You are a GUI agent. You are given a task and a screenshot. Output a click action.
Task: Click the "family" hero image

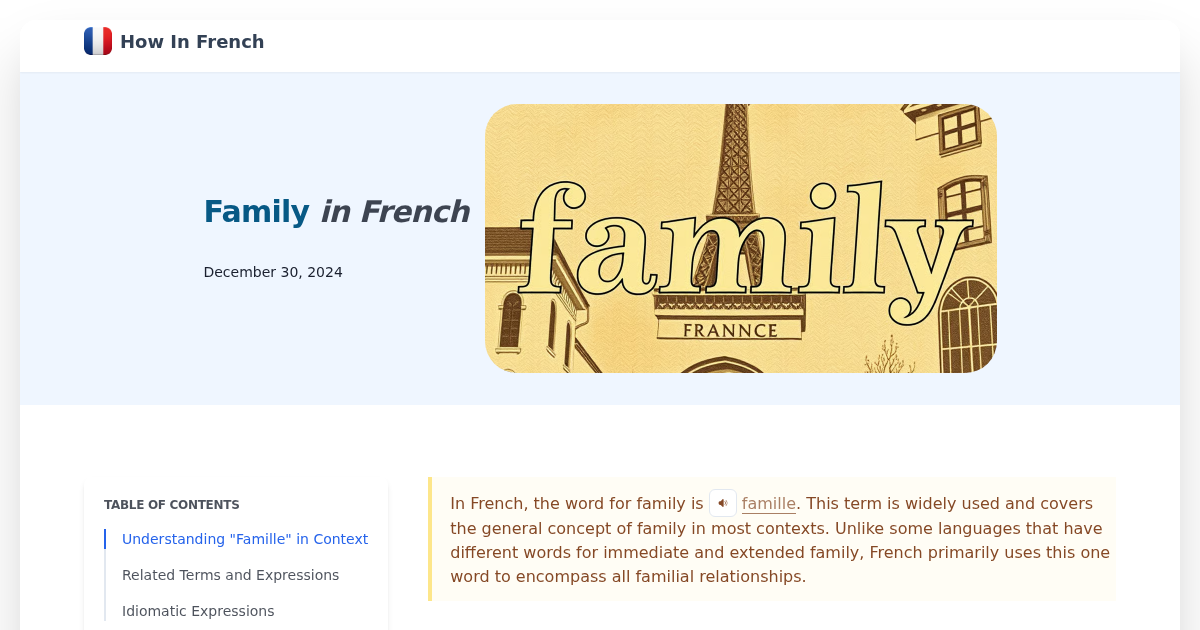coord(740,239)
